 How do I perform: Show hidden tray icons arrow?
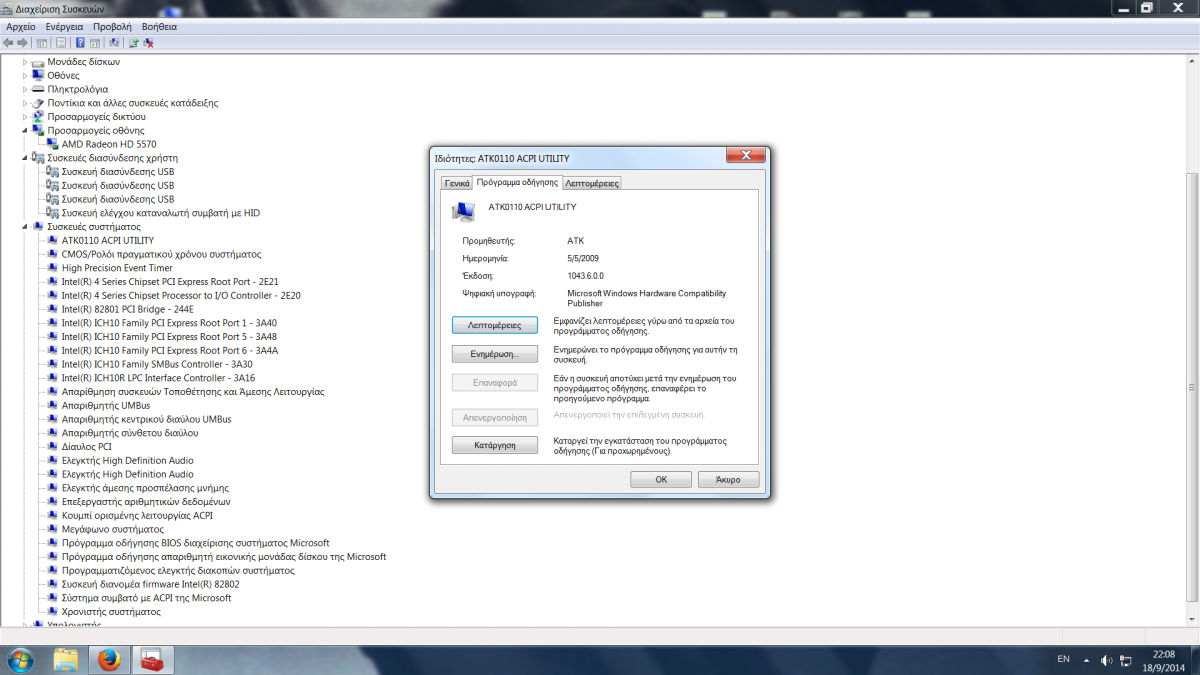point(1088,661)
